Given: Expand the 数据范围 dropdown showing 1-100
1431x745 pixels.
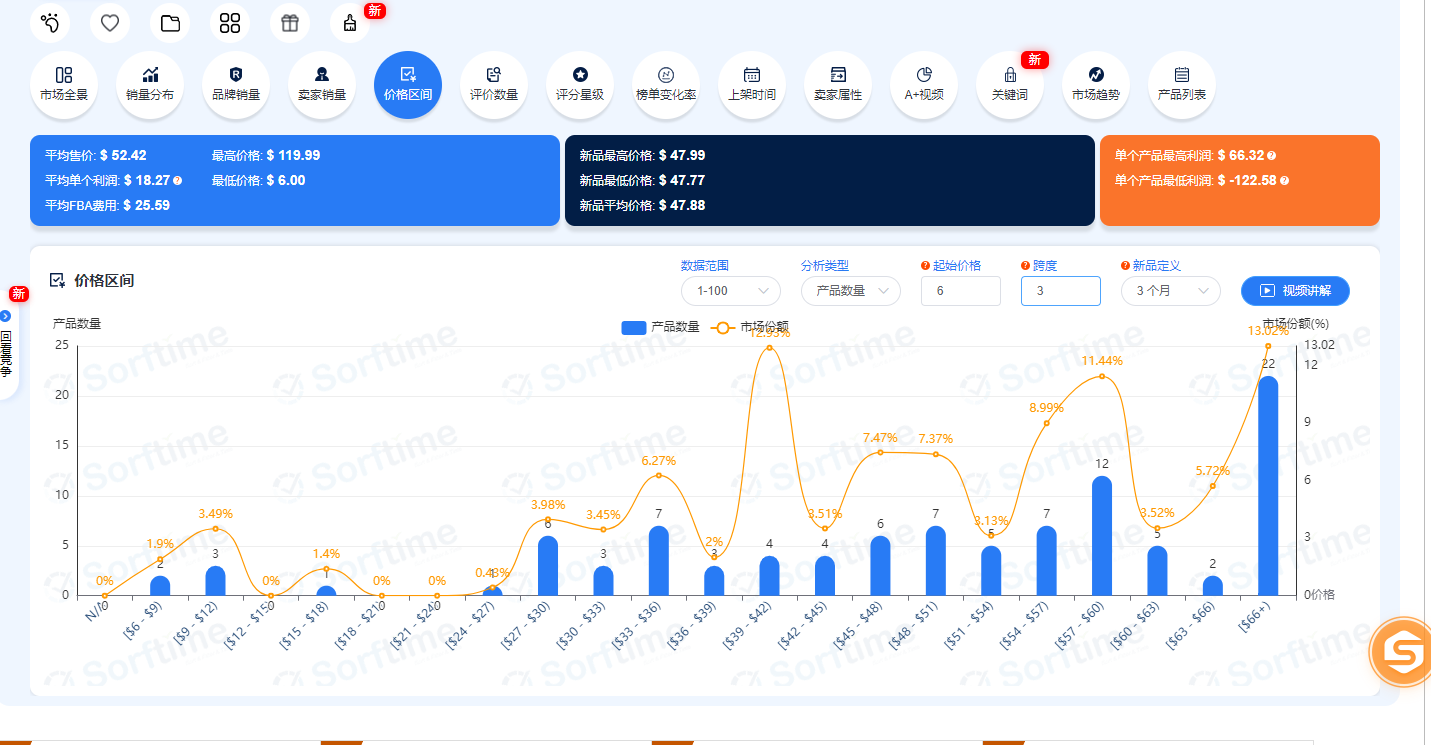Looking at the screenshot, I should [x=731, y=291].
